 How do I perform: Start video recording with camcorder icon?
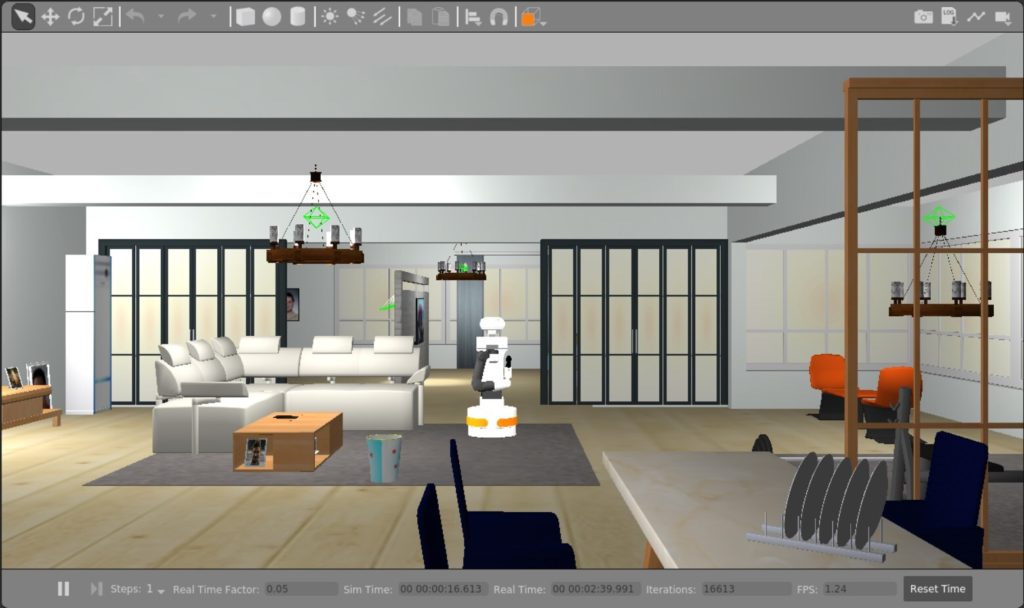tap(1002, 17)
